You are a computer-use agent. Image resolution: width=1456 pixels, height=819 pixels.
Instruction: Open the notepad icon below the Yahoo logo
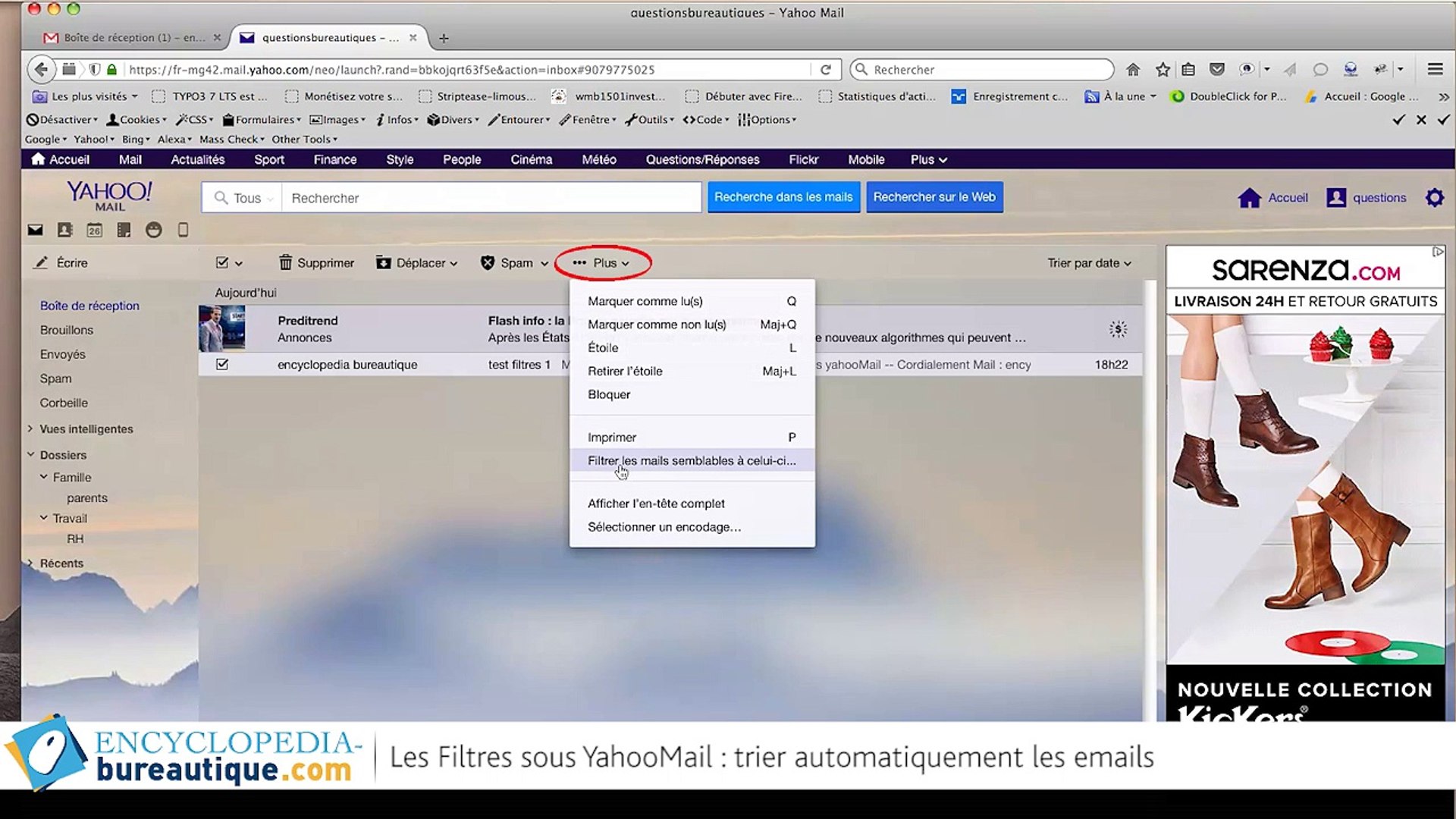pos(124,230)
